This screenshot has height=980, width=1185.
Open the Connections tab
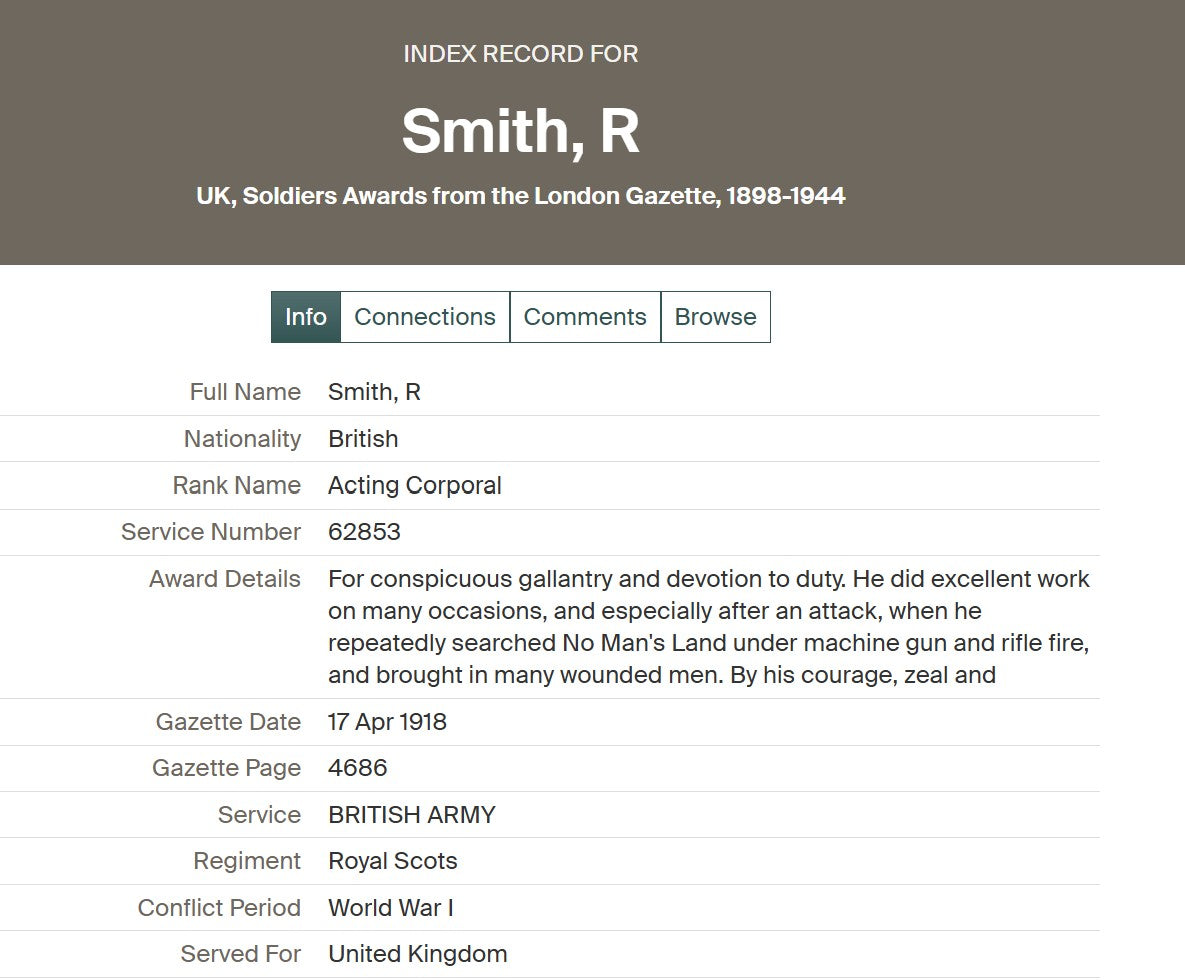(425, 317)
